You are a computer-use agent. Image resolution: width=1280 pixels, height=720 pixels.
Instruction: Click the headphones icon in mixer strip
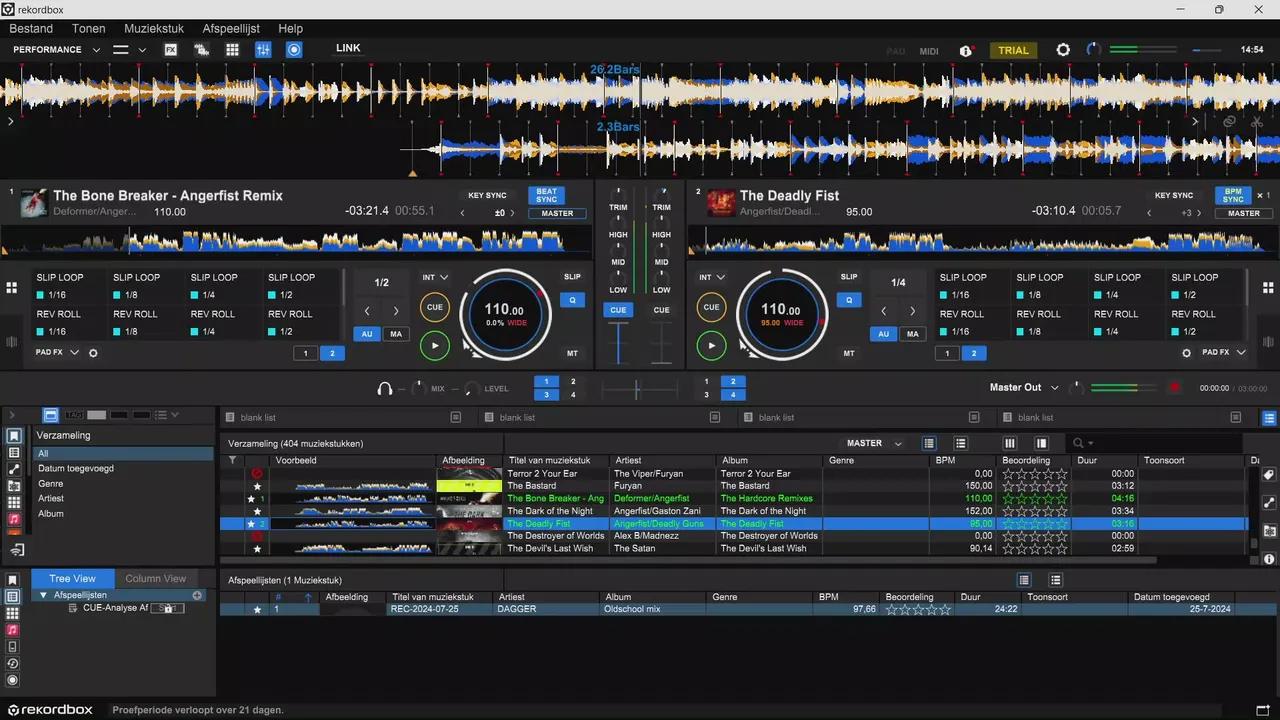coord(384,389)
